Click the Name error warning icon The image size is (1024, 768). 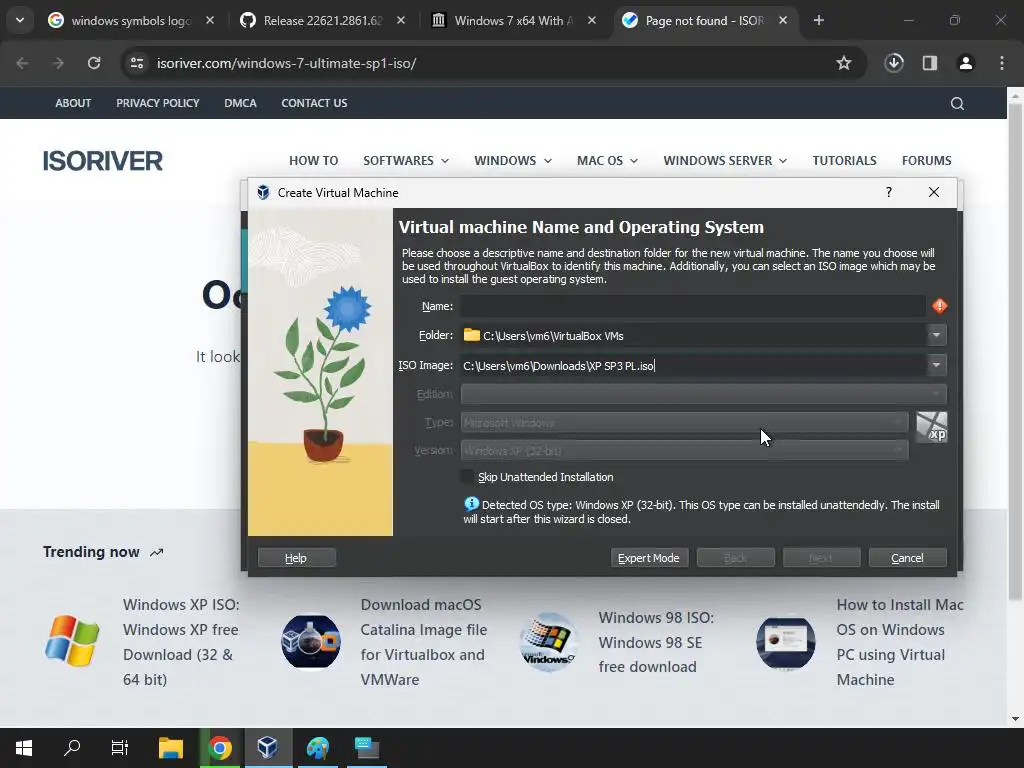[x=939, y=306]
